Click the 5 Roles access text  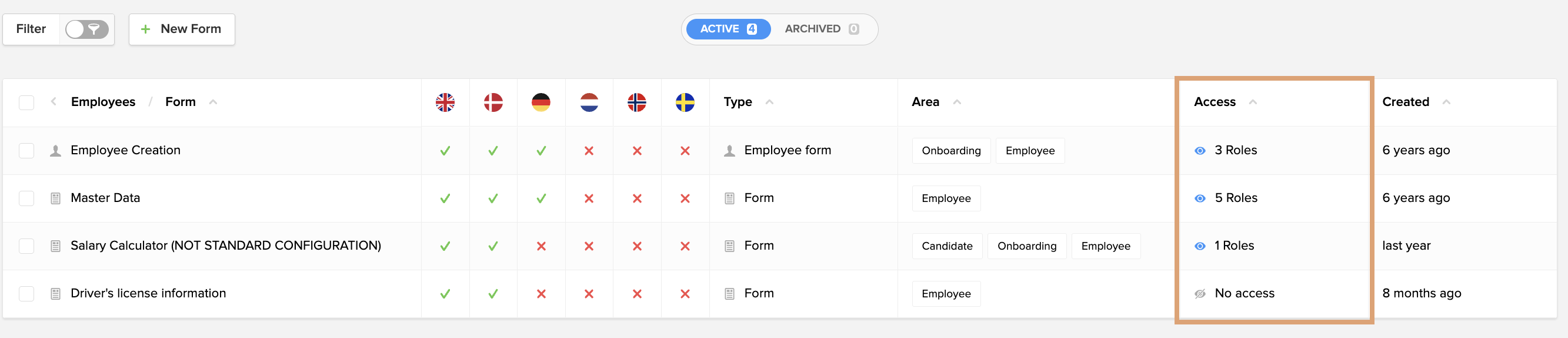[1236, 197]
